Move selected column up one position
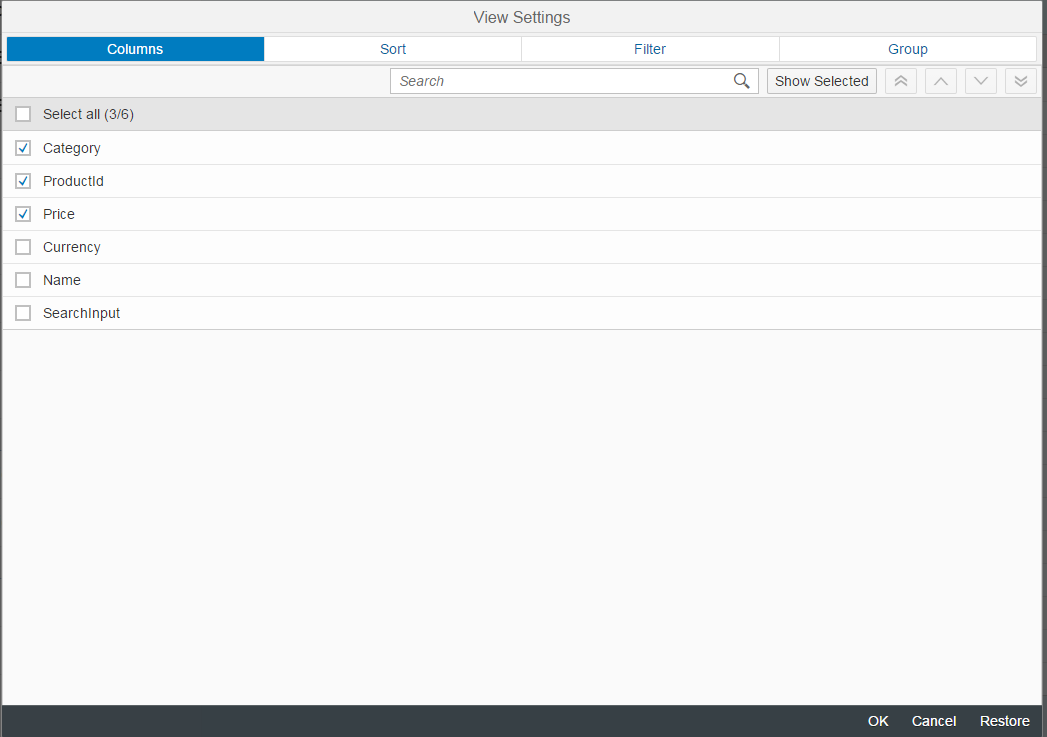 [x=941, y=81]
